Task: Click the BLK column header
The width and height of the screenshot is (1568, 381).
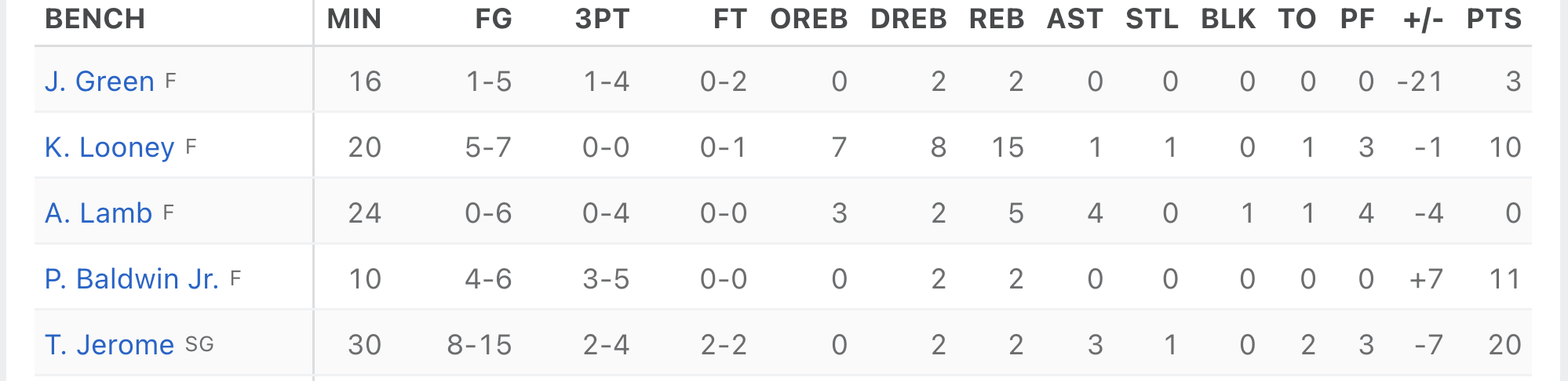Action: coord(1228,19)
